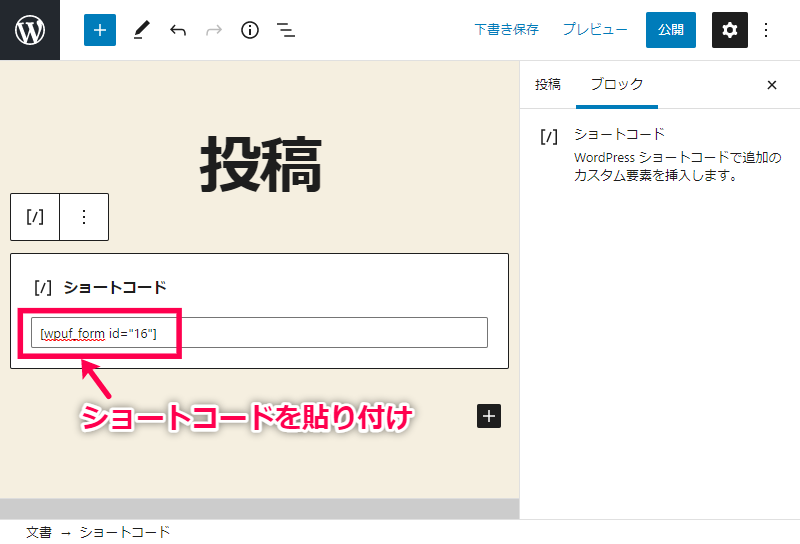
Task: Click the post title 投稿
Action: click(x=260, y=165)
